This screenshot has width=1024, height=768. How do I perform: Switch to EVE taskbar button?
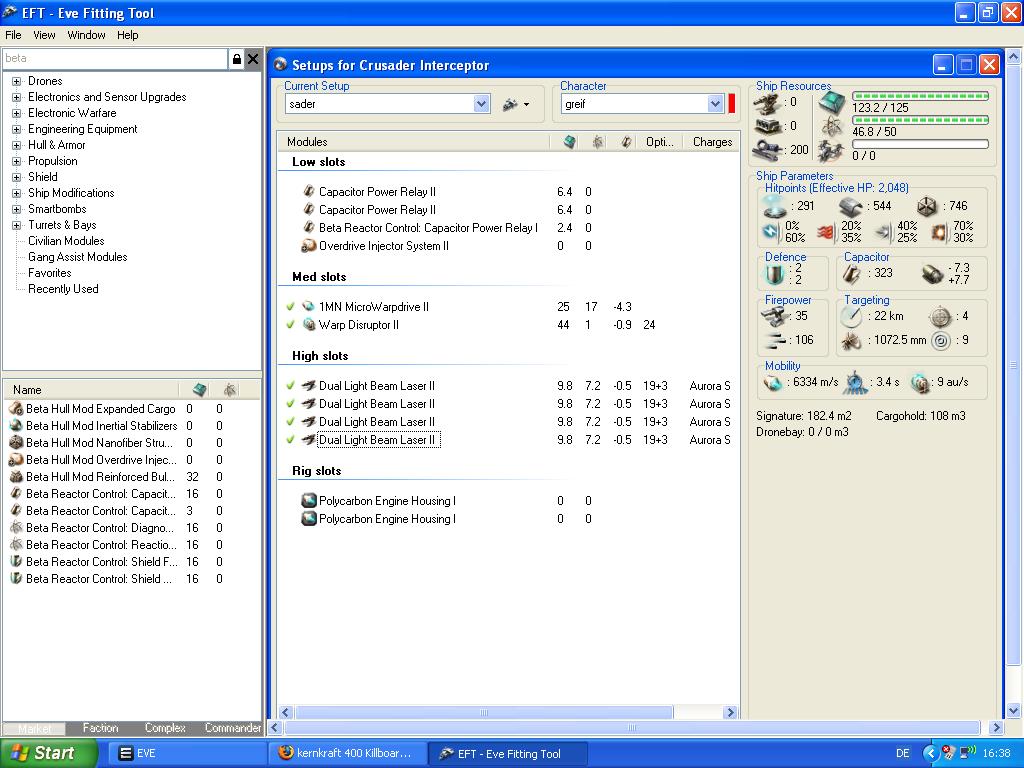[185, 753]
